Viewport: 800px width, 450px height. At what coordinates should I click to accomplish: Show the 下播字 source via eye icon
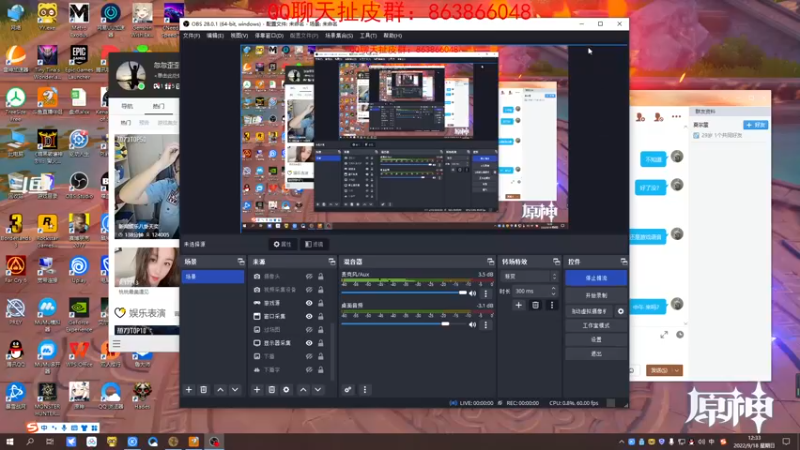tap(309, 369)
